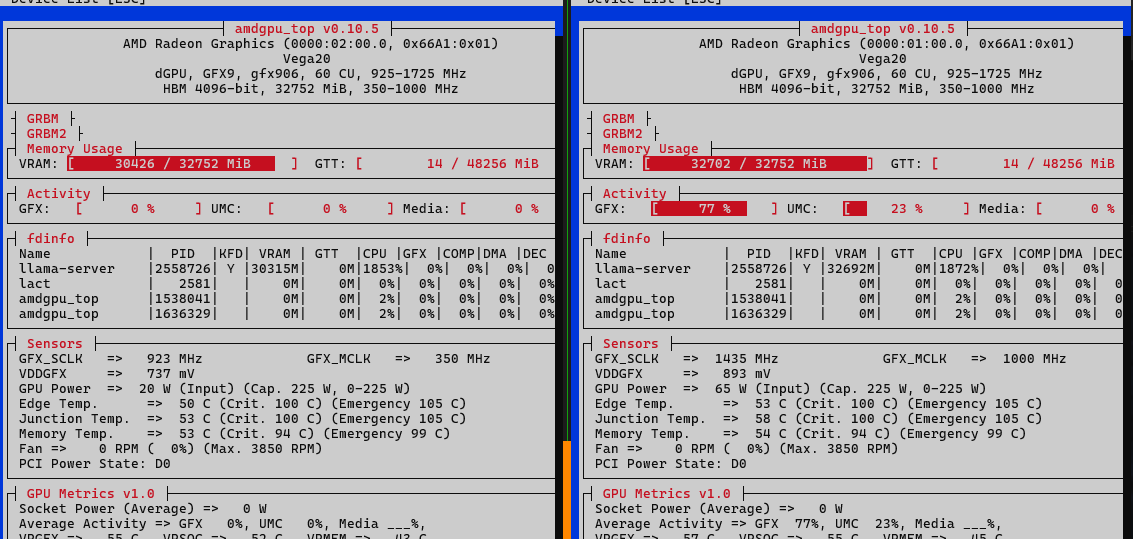Click the lact process row in 01:00.0 pane
The image size is (1133, 539).
coord(858,284)
